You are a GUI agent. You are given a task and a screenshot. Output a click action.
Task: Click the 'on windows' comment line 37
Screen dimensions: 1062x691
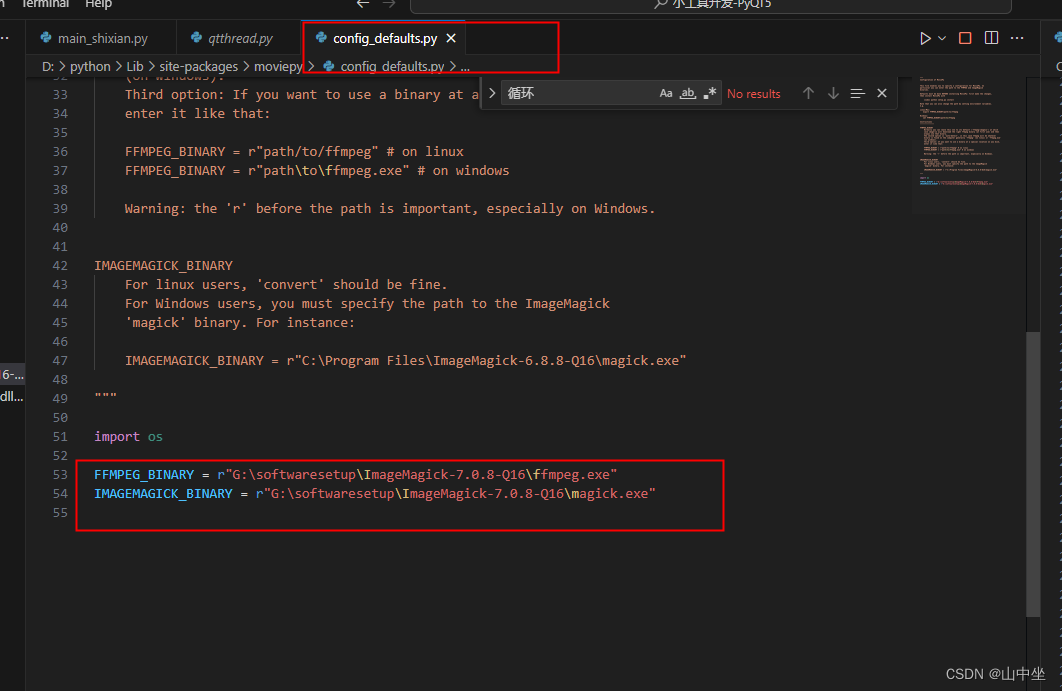(x=463, y=171)
